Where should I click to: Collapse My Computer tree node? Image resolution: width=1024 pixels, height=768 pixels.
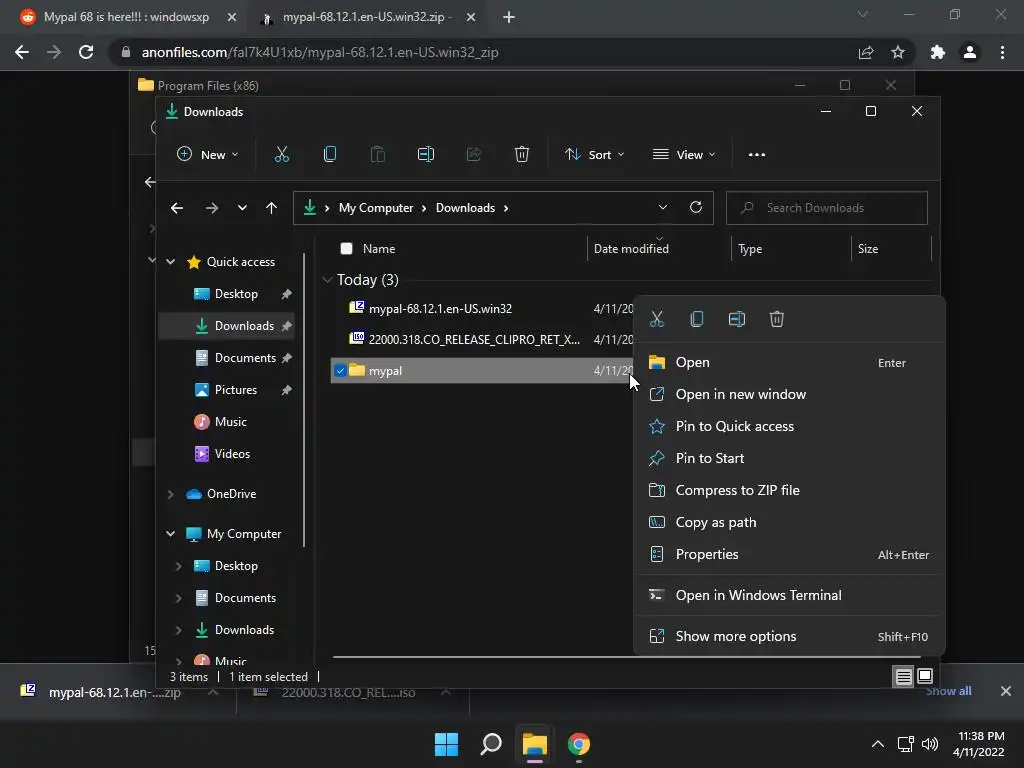coord(170,534)
